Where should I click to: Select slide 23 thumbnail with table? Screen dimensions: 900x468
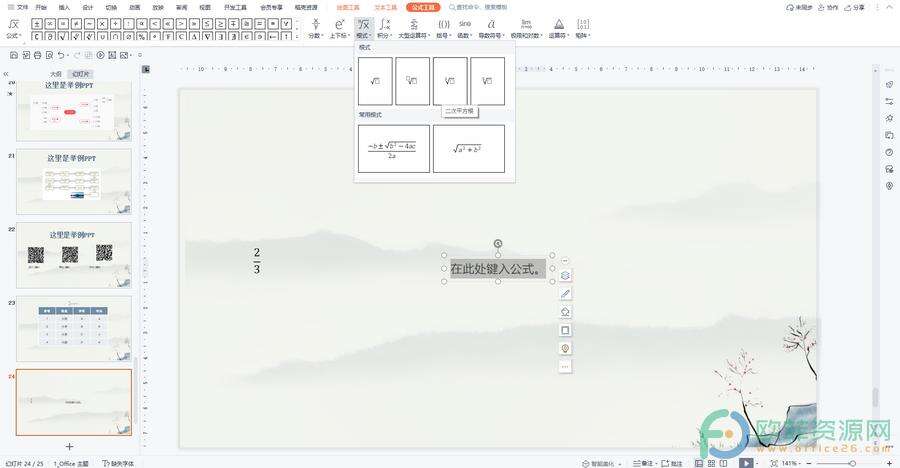(x=74, y=328)
